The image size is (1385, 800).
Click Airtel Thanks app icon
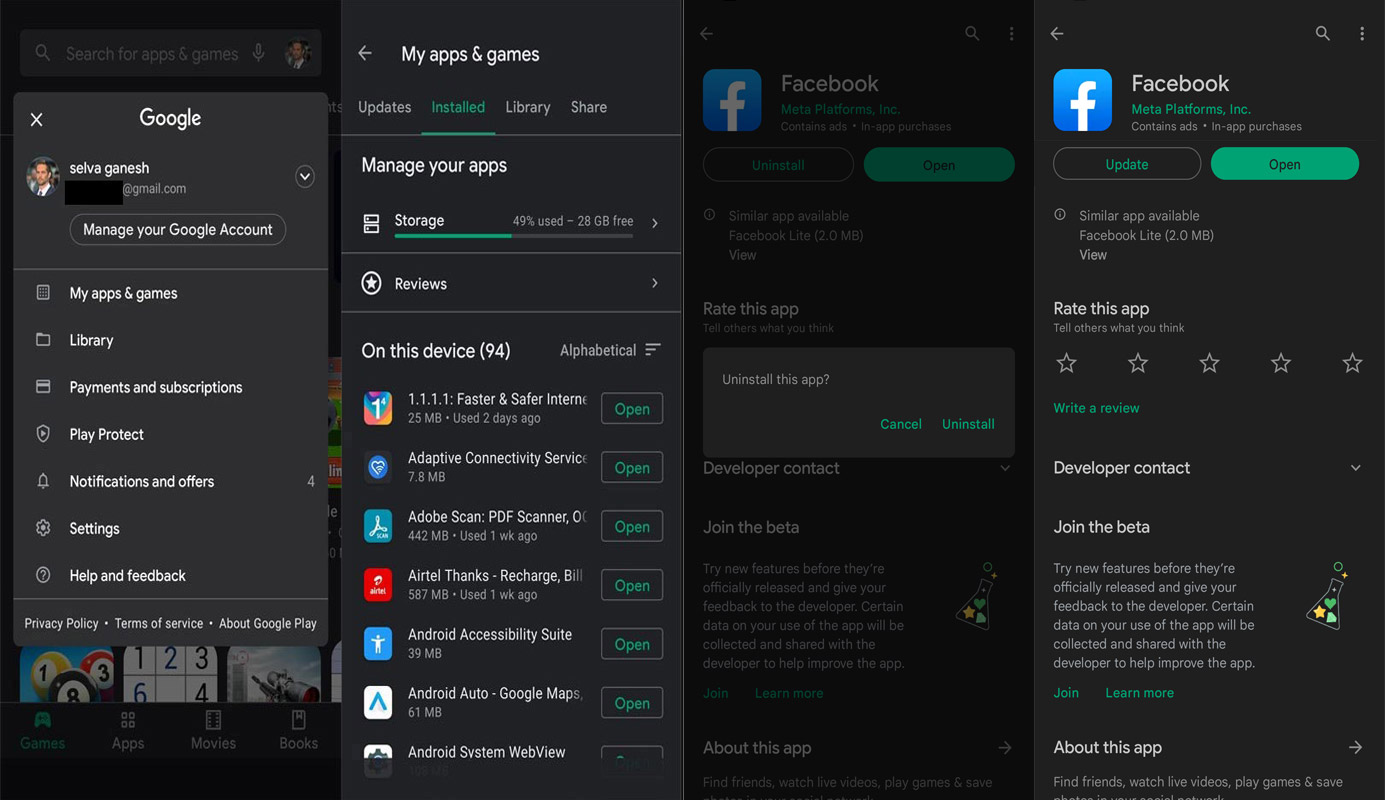pyautogui.click(x=378, y=585)
